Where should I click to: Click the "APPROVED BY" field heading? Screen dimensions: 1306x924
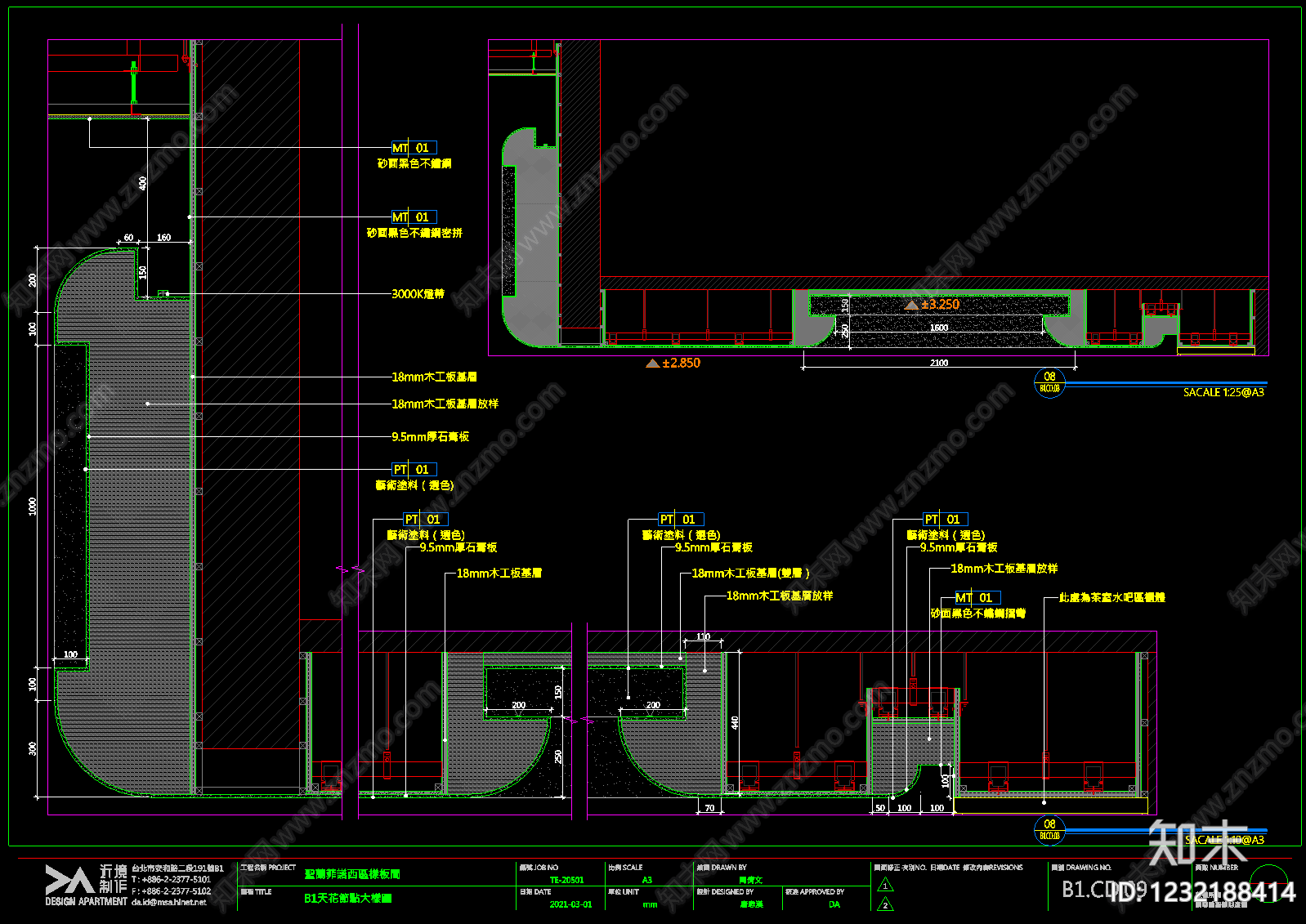coord(822,892)
